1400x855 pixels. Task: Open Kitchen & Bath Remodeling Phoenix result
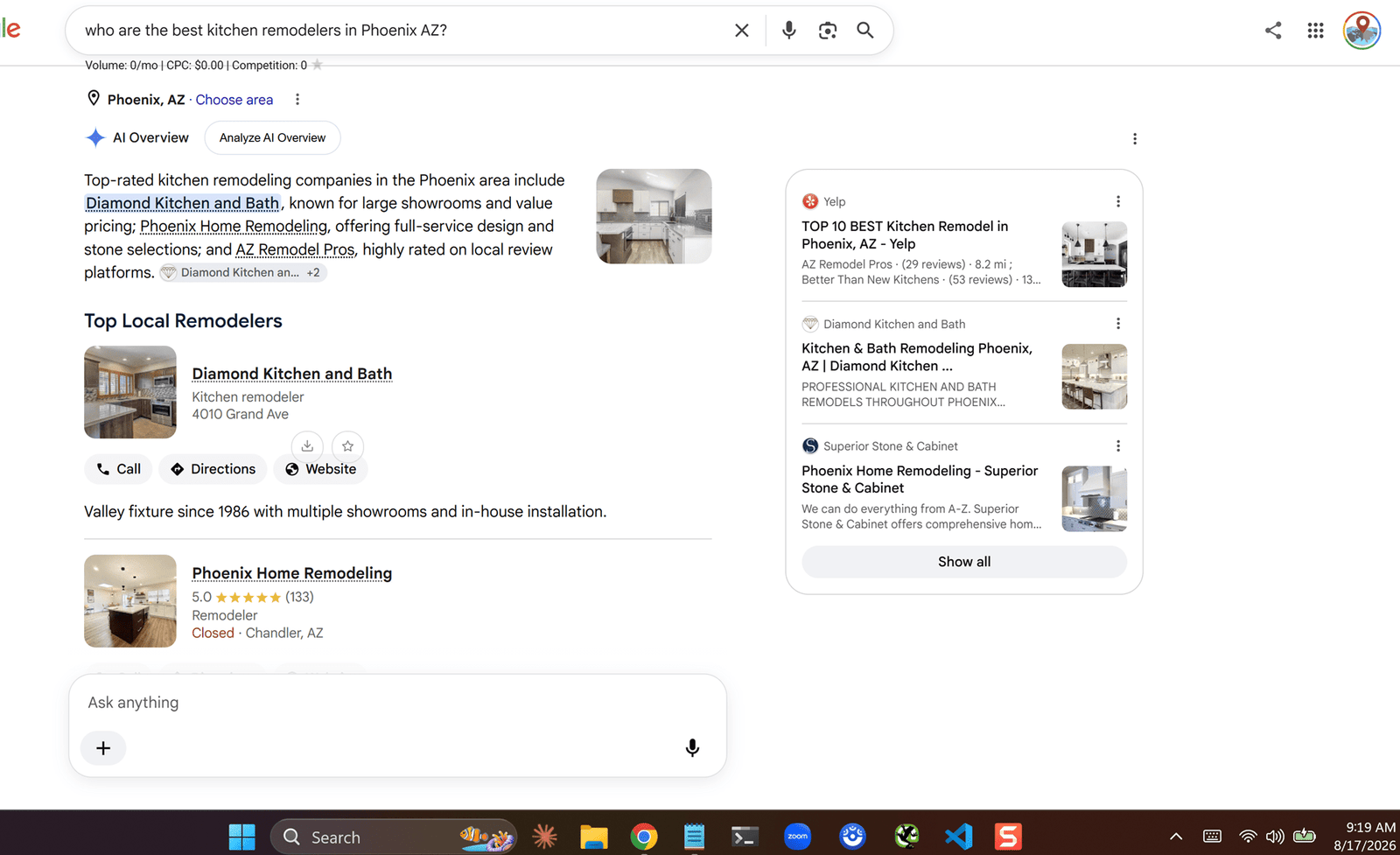[917, 357]
